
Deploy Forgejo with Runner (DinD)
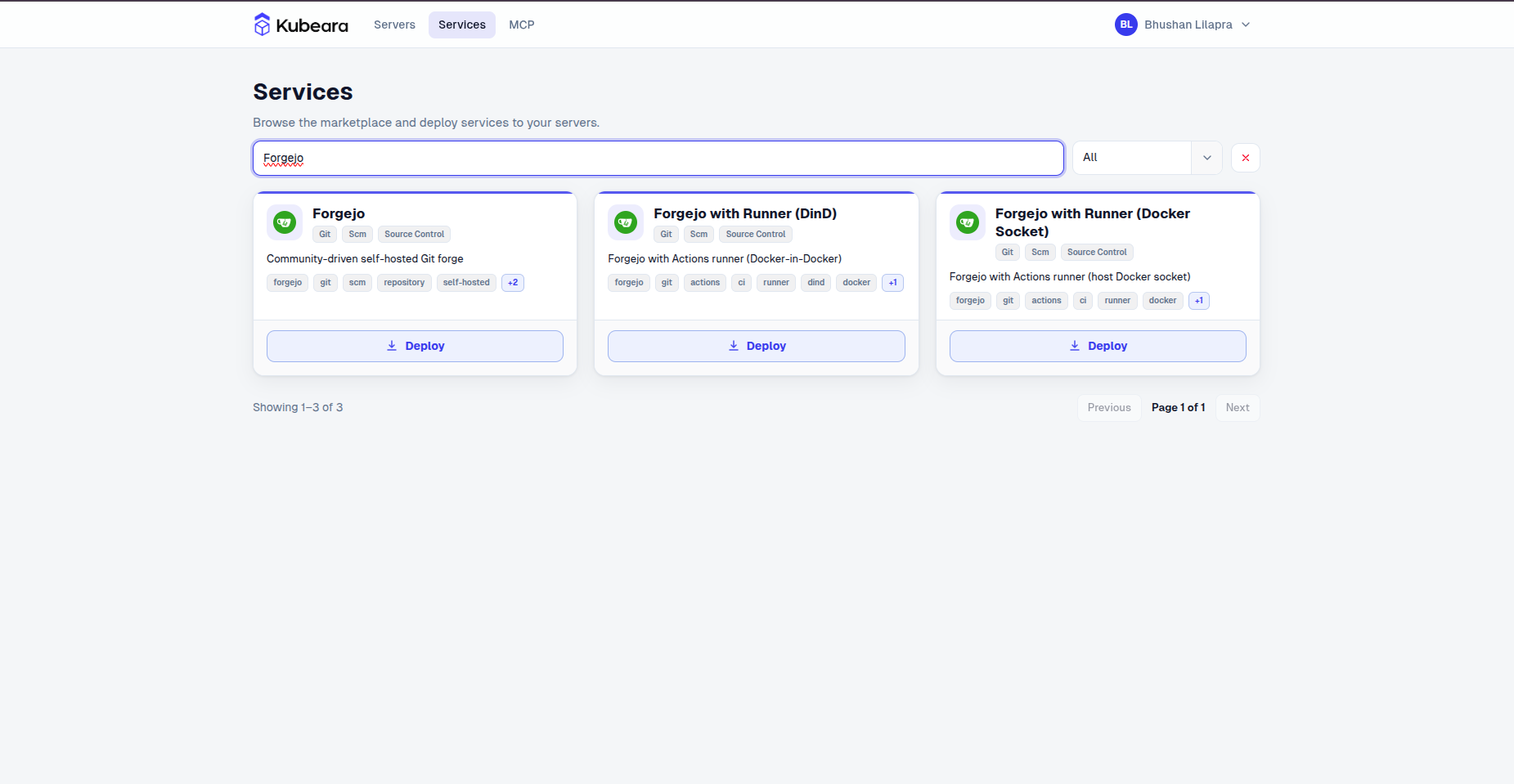[x=757, y=346]
